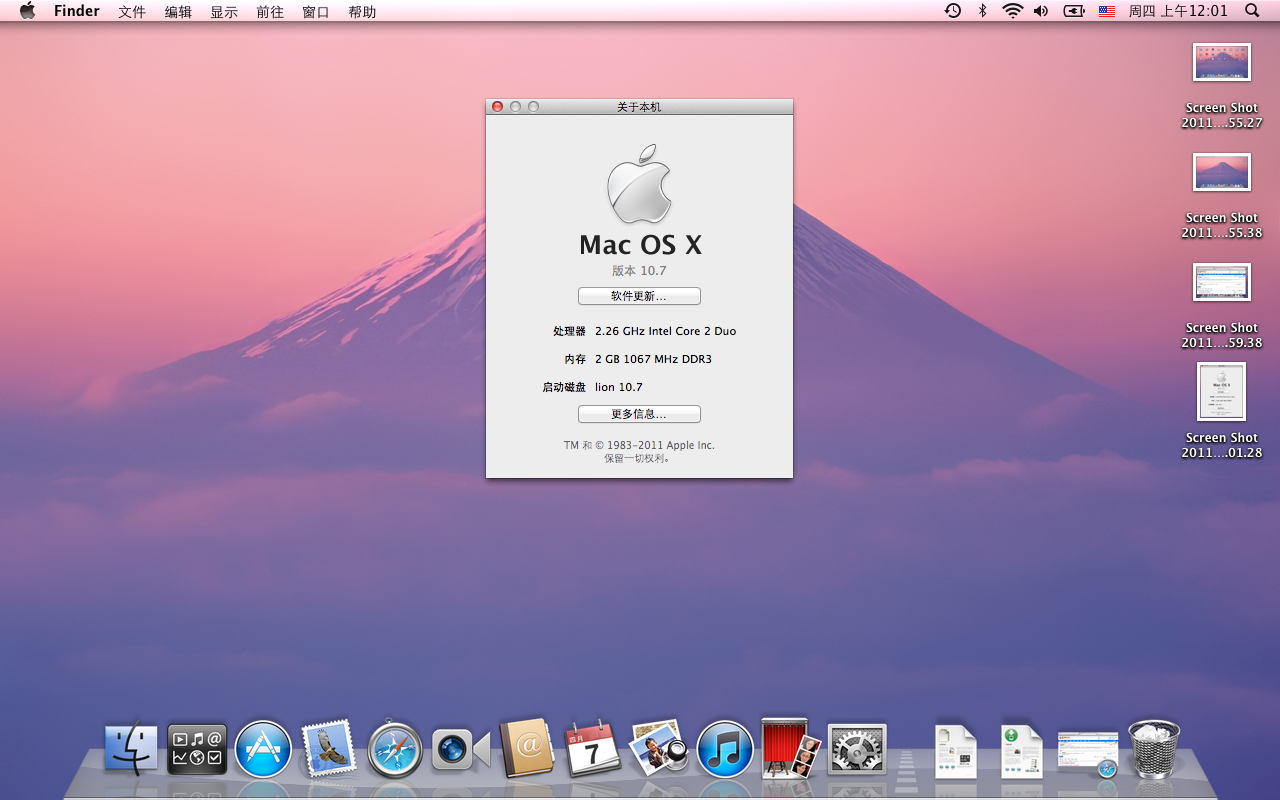Restore the minimized Safari window in Dock
This screenshot has height=800, width=1280.
tap(1088, 753)
